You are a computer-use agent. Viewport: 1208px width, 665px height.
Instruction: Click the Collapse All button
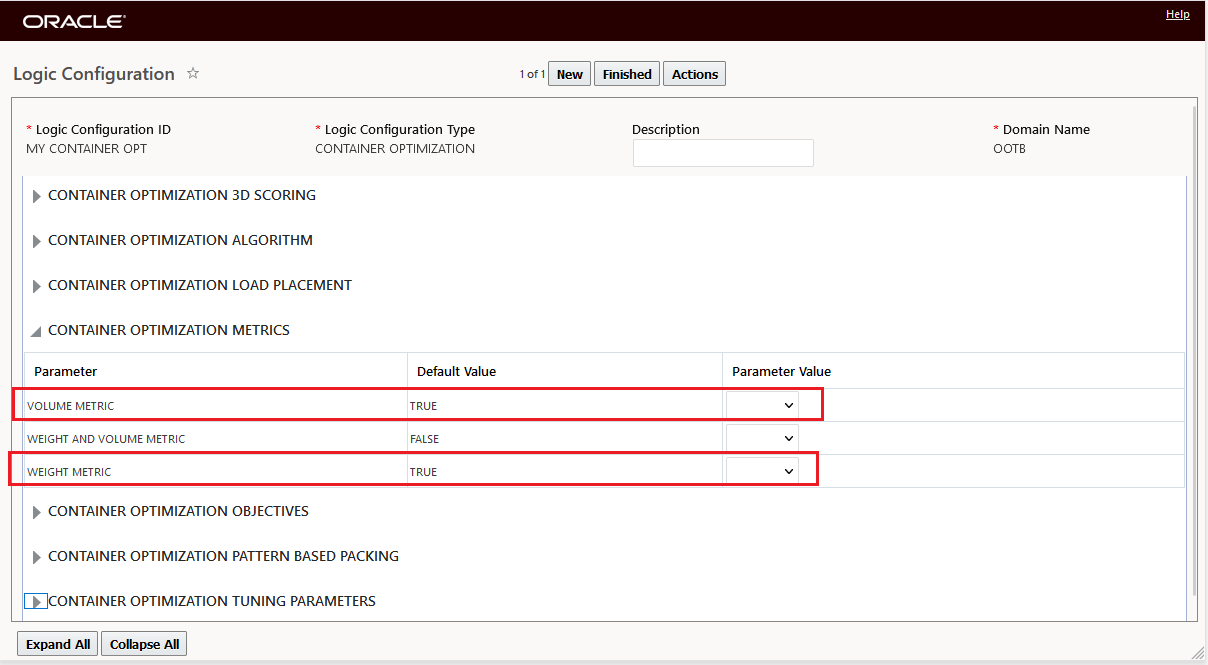point(146,644)
